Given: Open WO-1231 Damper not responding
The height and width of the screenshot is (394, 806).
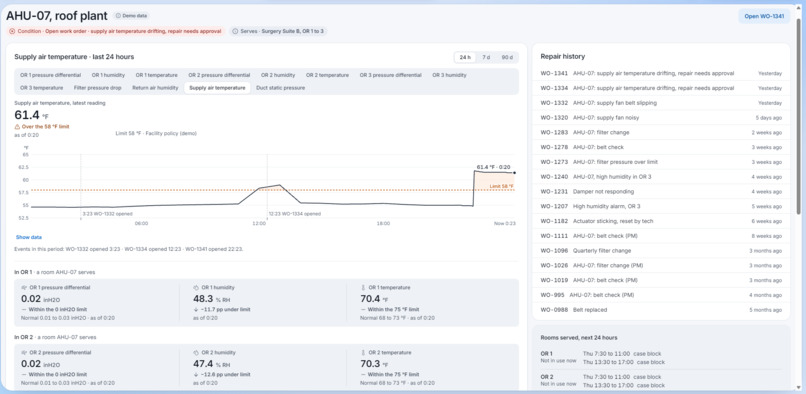Looking at the screenshot, I should click(x=661, y=192).
